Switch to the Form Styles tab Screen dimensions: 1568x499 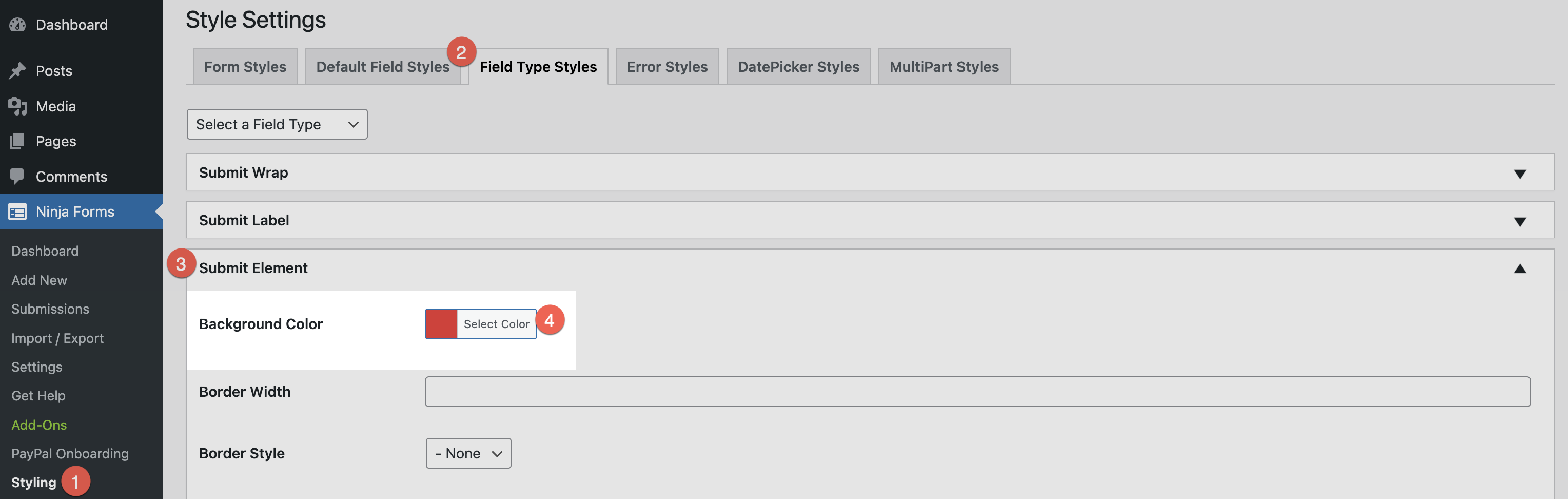coord(245,67)
